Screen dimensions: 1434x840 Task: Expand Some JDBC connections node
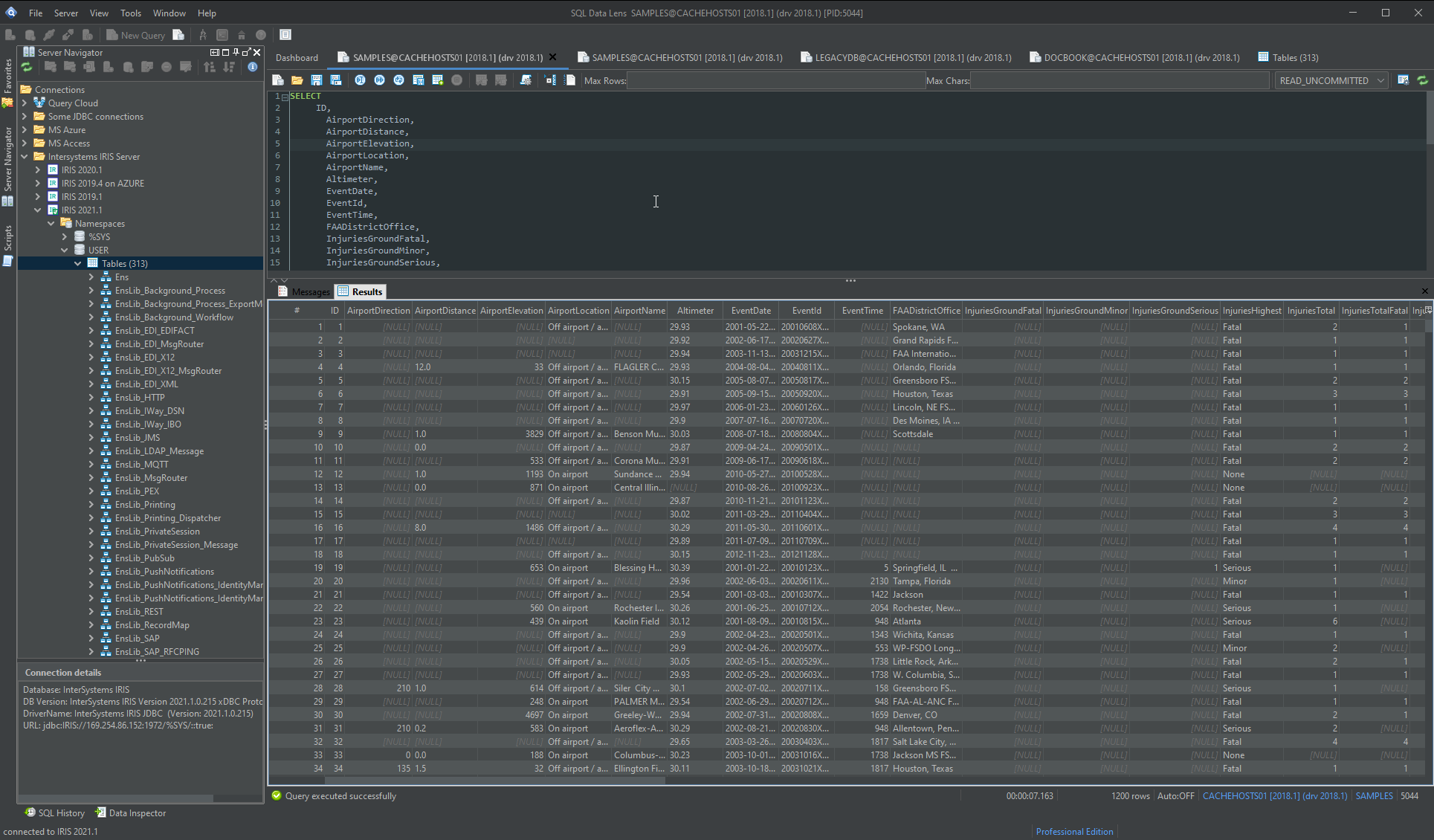click(25, 116)
